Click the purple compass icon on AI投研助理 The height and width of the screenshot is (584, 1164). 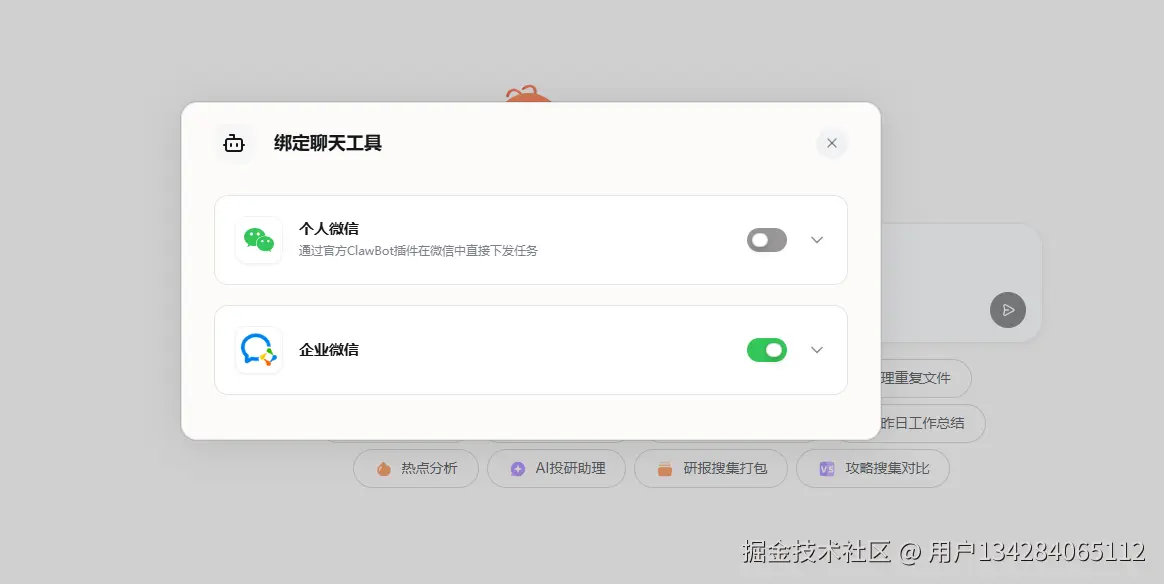click(x=516, y=468)
